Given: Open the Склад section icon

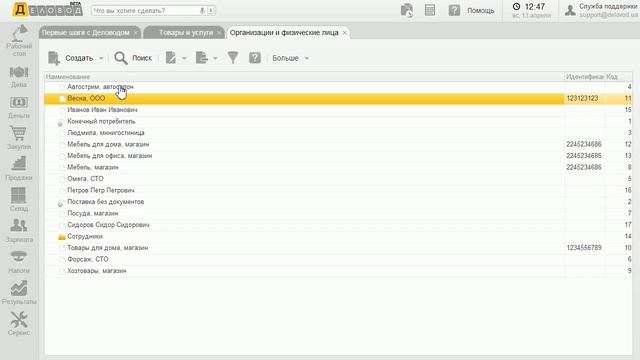Looking at the screenshot, I should 19,195.
